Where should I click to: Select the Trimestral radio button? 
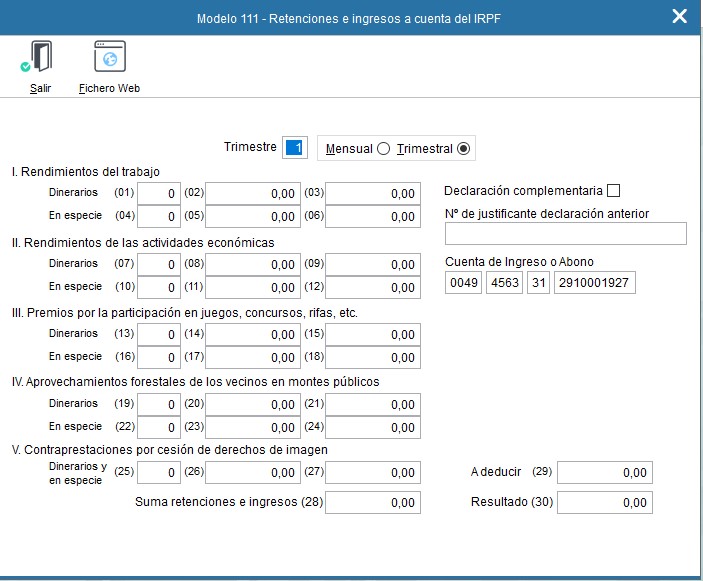(463, 149)
